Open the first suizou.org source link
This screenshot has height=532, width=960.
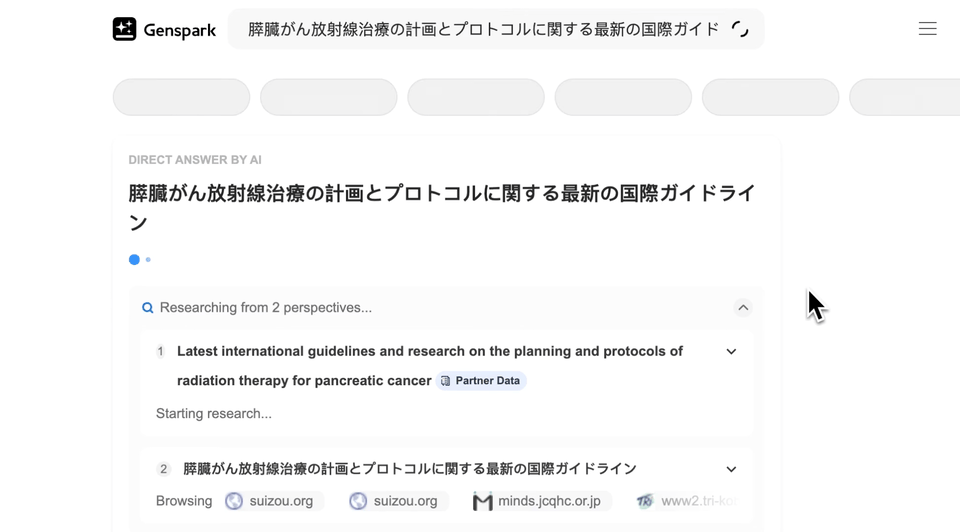pos(281,501)
